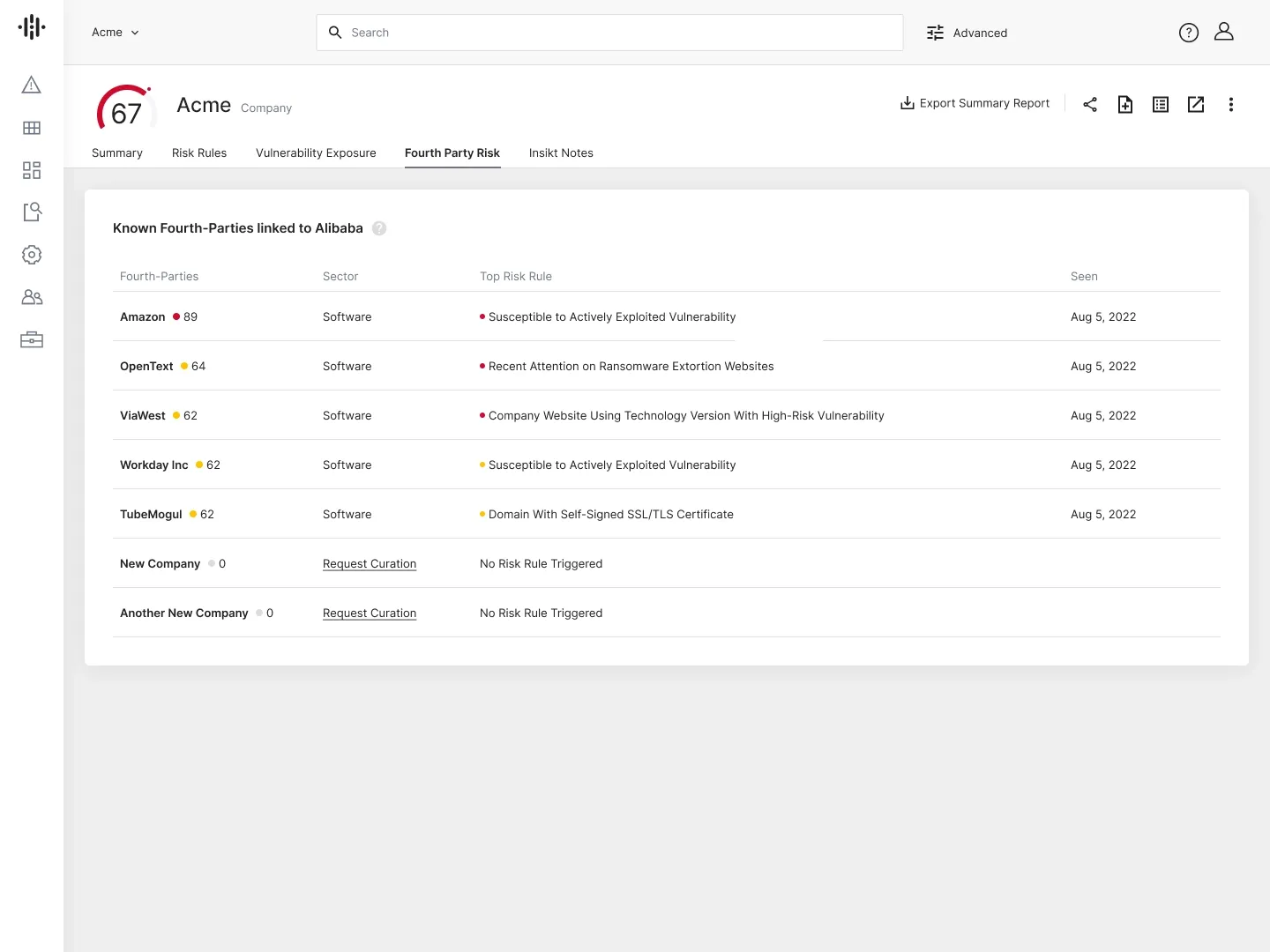Click Company Website Using Technology Version rule
The image size is (1270, 952).
[x=686, y=415]
